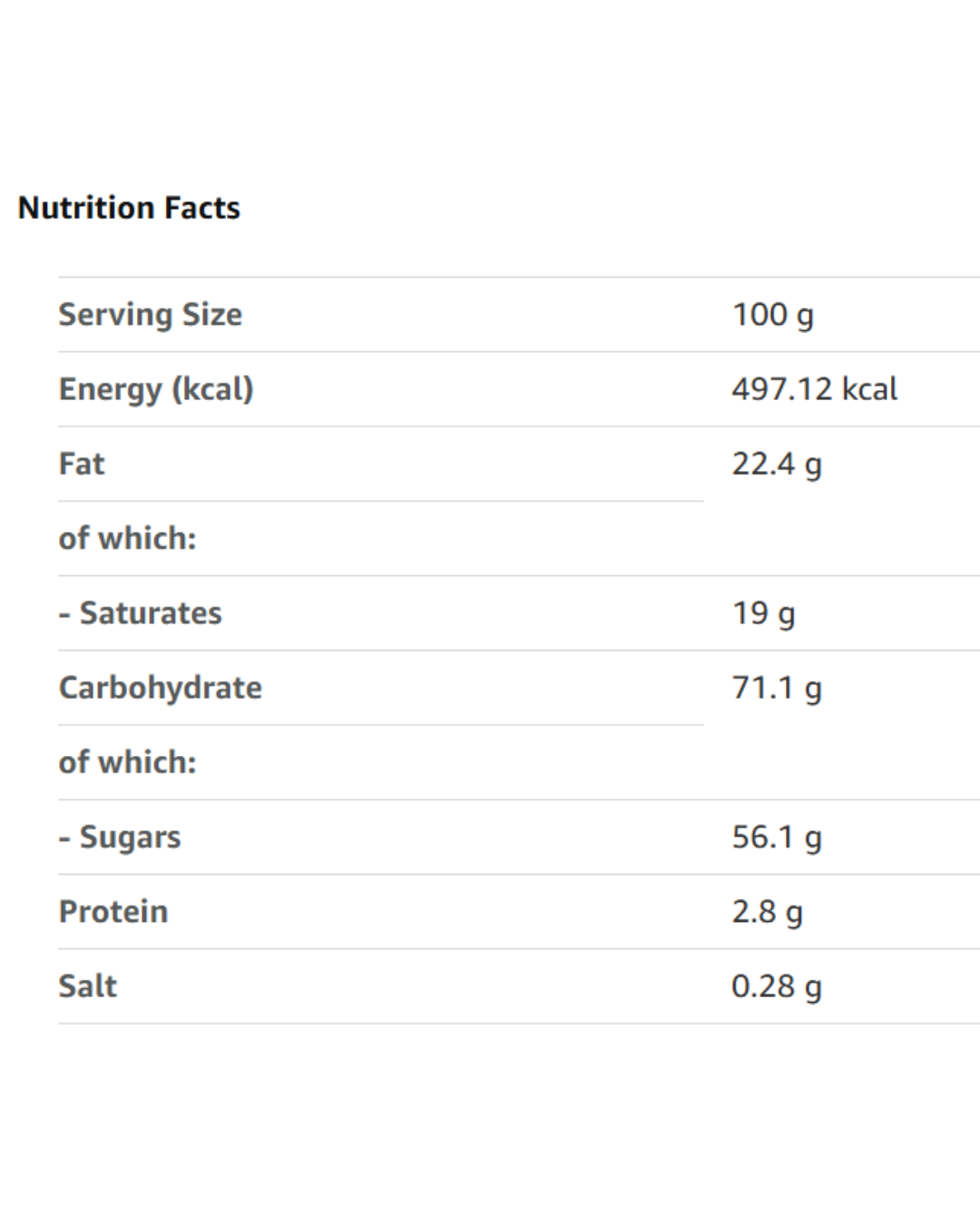The height and width of the screenshot is (1225, 980).
Task: Click the 100 g serving value
Action: (x=772, y=315)
